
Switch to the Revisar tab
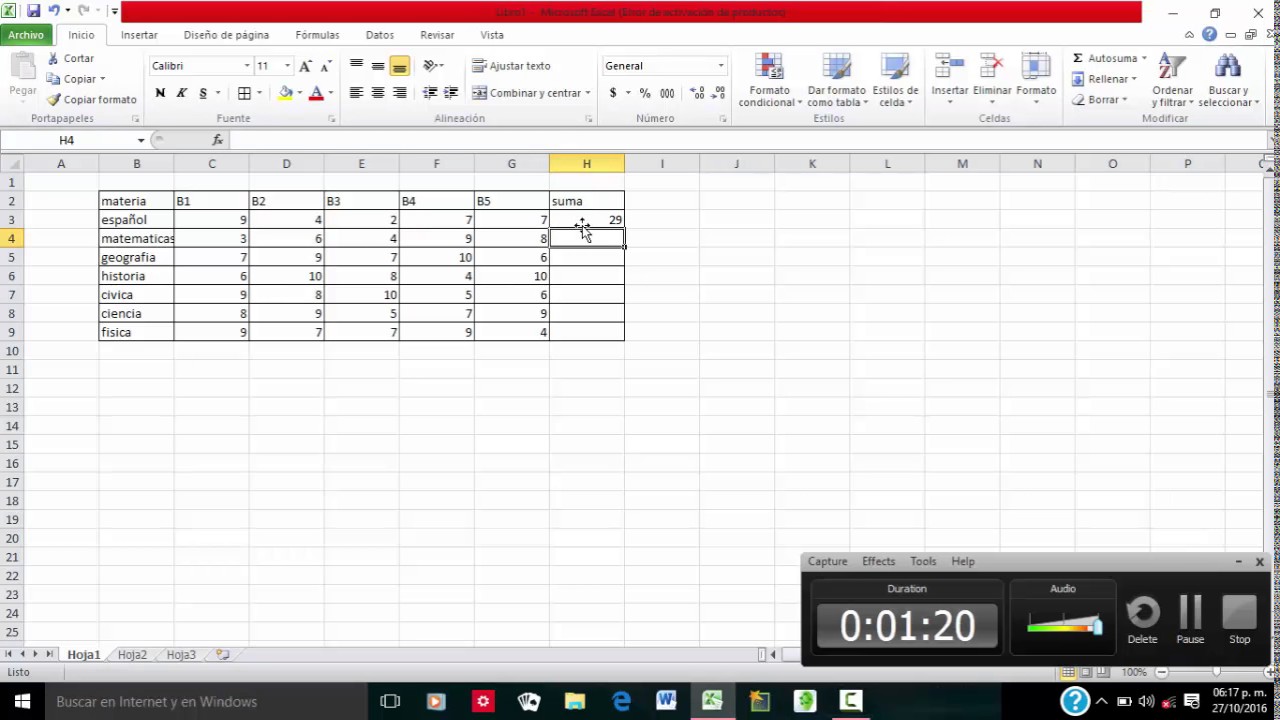click(437, 35)
